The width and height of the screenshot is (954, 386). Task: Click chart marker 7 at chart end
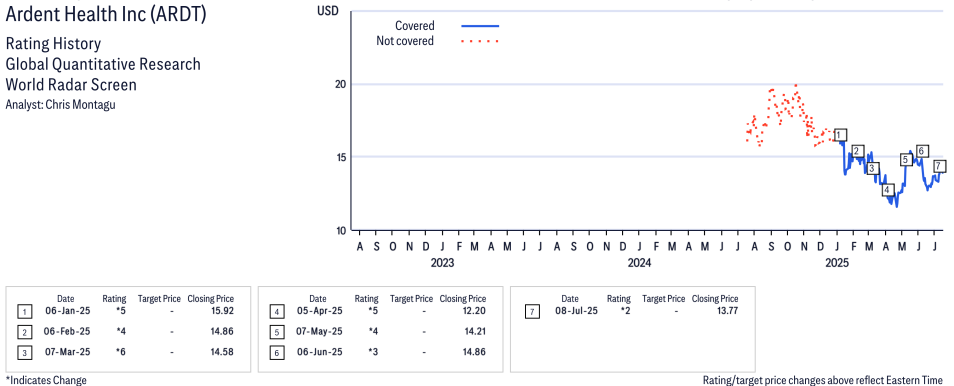click(939, 166)
